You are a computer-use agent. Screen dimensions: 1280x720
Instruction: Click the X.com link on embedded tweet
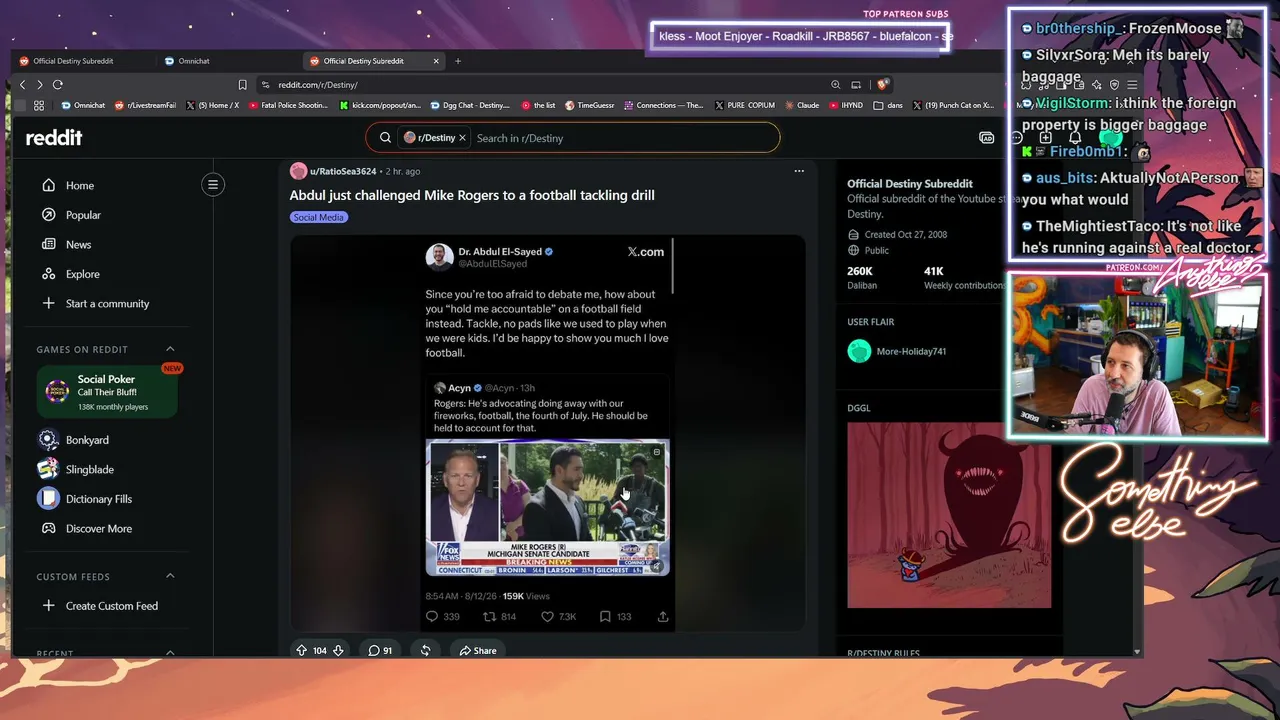[646, 252]
